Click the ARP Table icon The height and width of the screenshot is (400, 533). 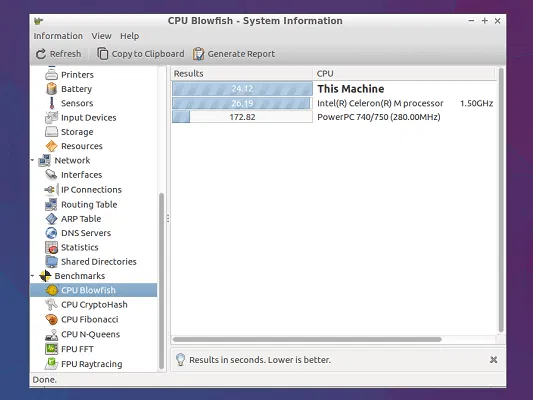(51, 219)
